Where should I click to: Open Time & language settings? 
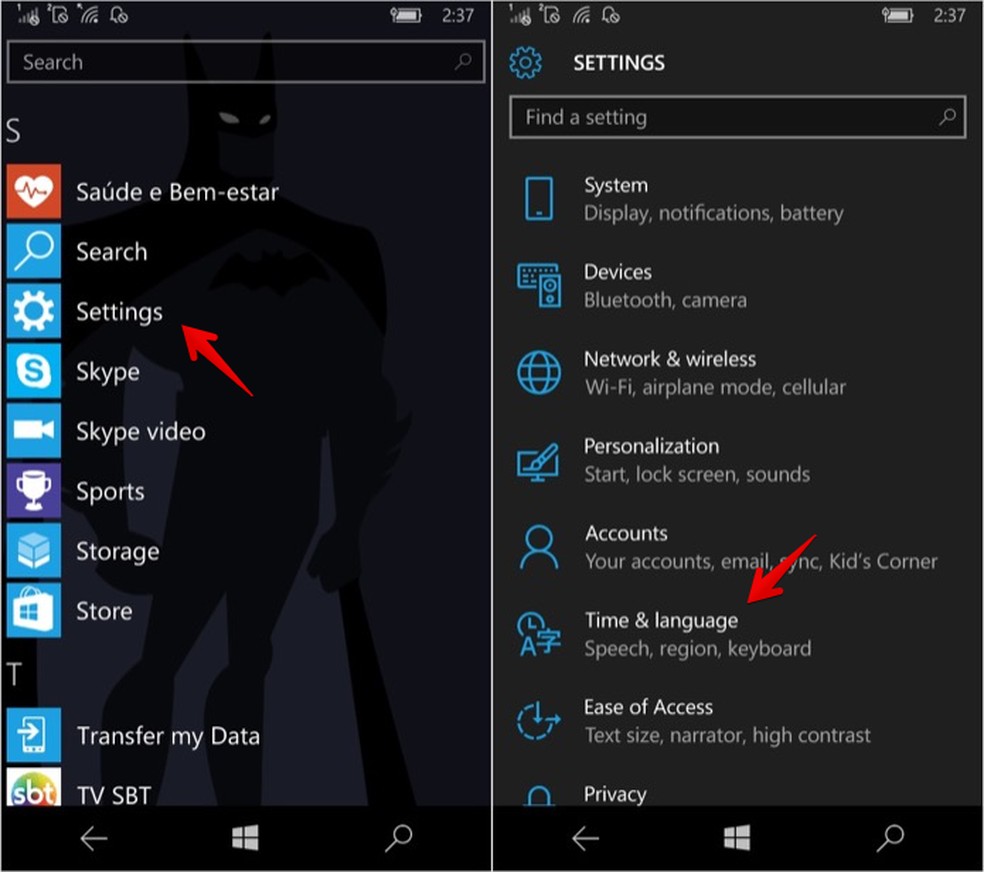pyautogui.click(x=737, y=634)
